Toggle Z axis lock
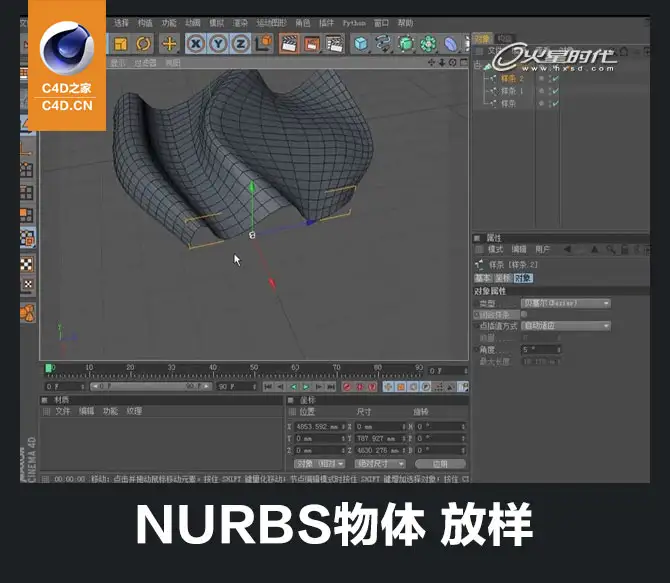Screen dimensions: 670x583 [x=241, y=44]
